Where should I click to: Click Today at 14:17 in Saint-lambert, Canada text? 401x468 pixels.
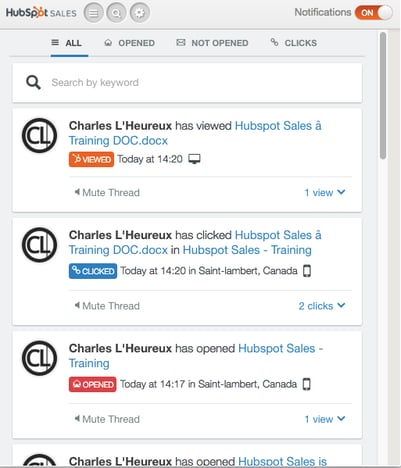[x=208, y=384]
